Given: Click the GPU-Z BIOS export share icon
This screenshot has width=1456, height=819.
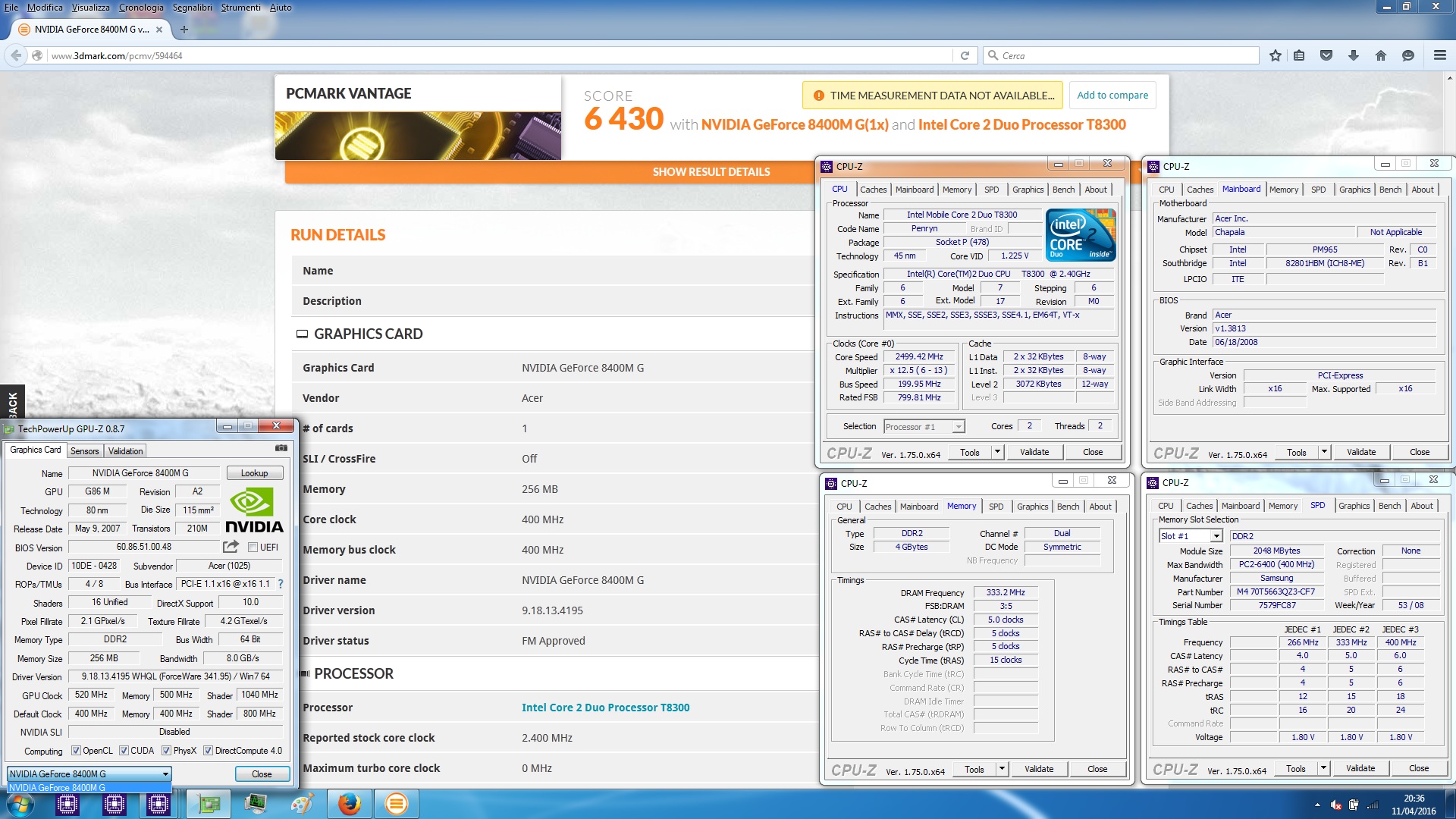Looking at the screenshot, I should 231,547.
